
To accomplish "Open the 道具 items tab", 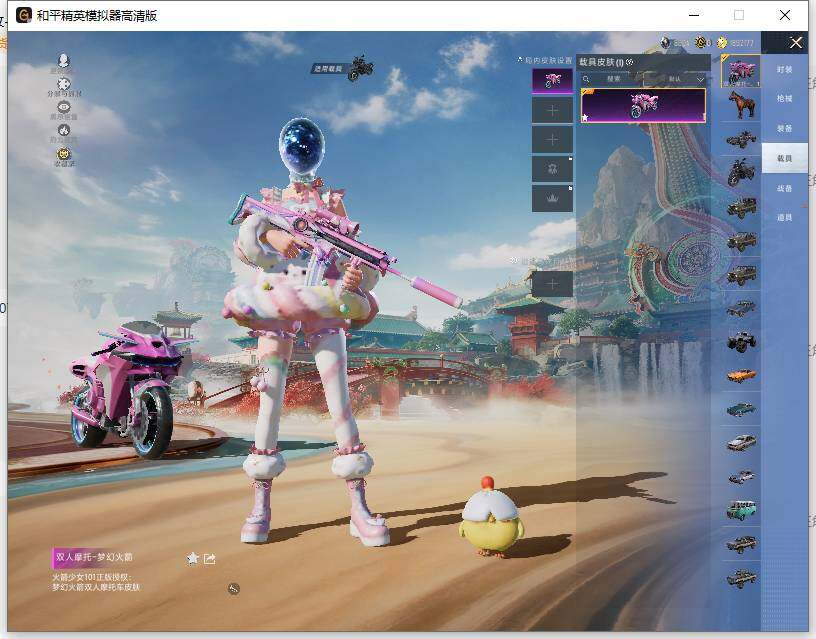I will pyautogui.click(x=784, y=218).
